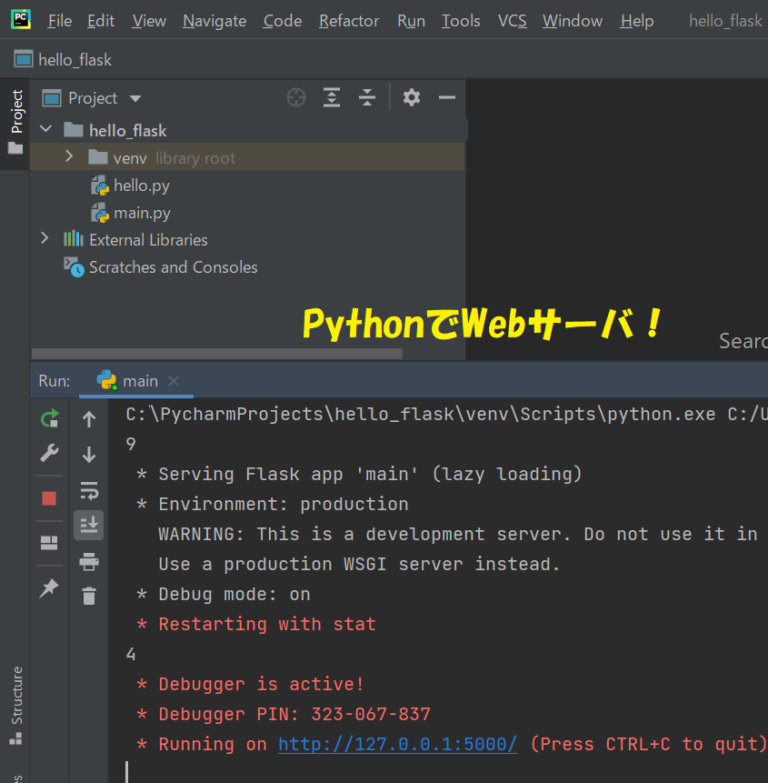Image resolution: width=768 pixels, height=783 pixels.
Task: Click the Select Opened File target icon
Action: (x=296, y=98)
